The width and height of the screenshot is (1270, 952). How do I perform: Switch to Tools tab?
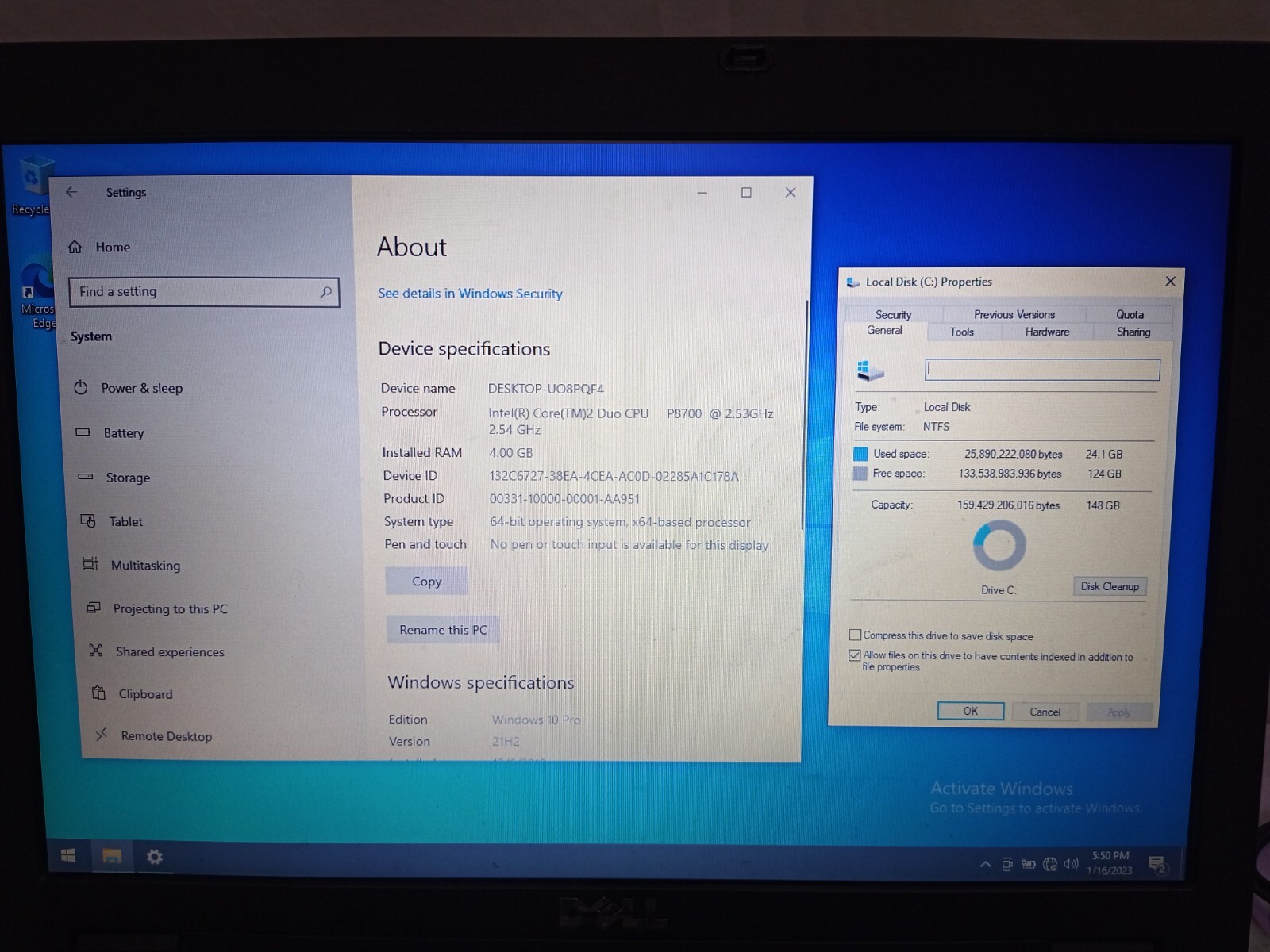[961, 332]
